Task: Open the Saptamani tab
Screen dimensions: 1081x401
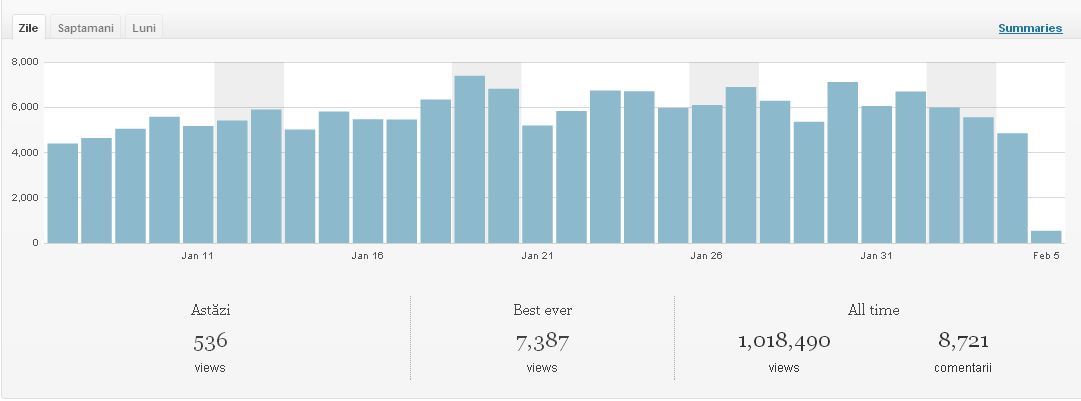Action: point(84,29)
